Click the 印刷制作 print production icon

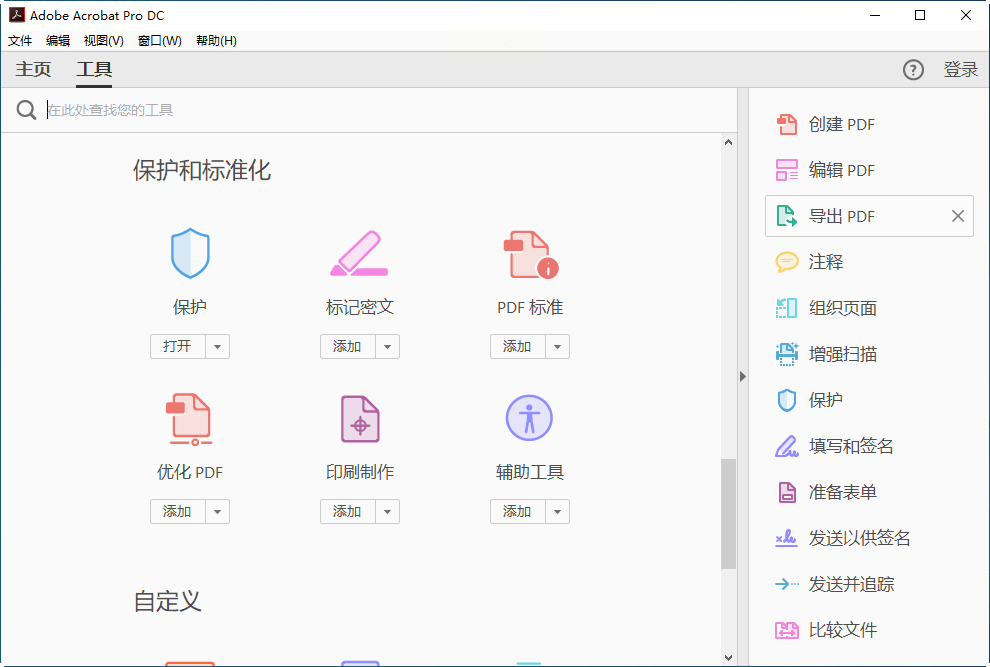(360, 419)
